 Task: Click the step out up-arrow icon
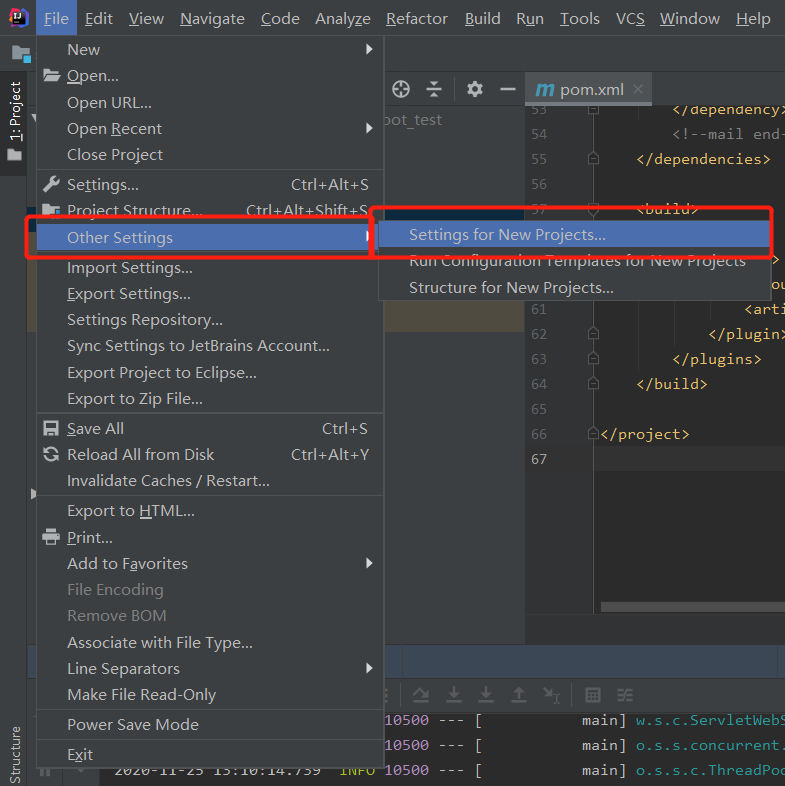519,695
